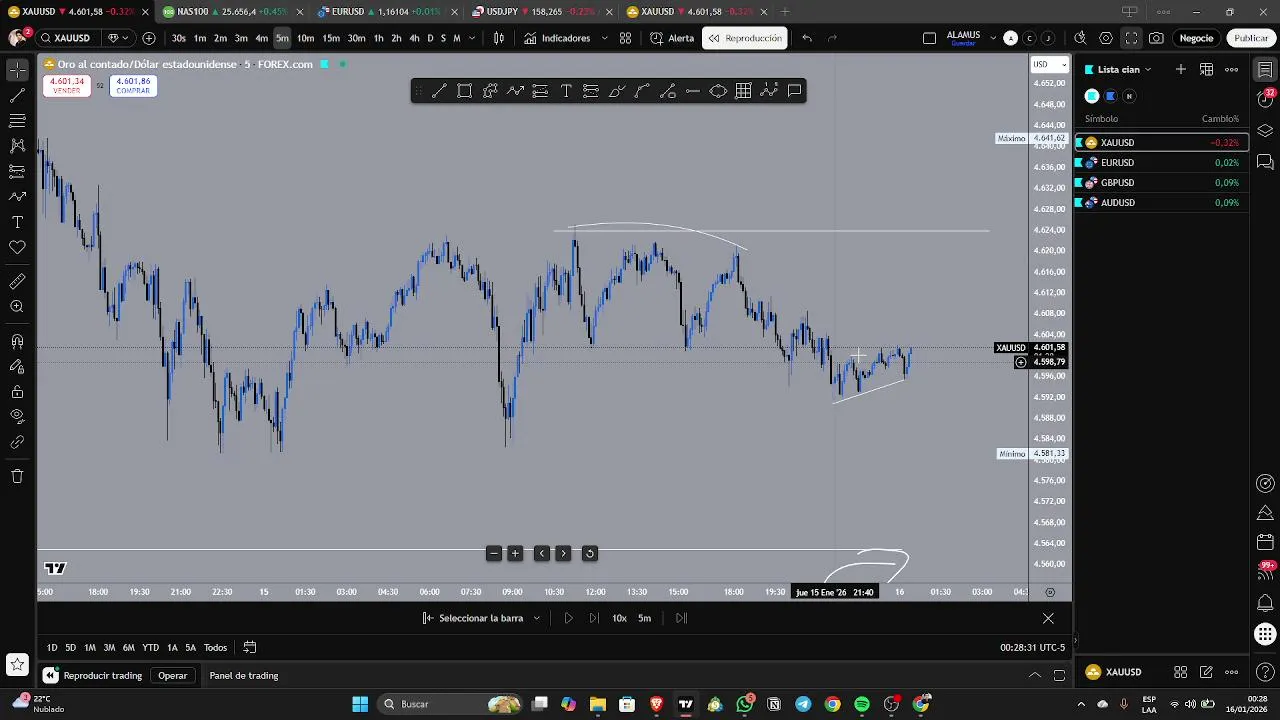Open layout setup square icon
1280x720 pixels.
tap(929, 38)
